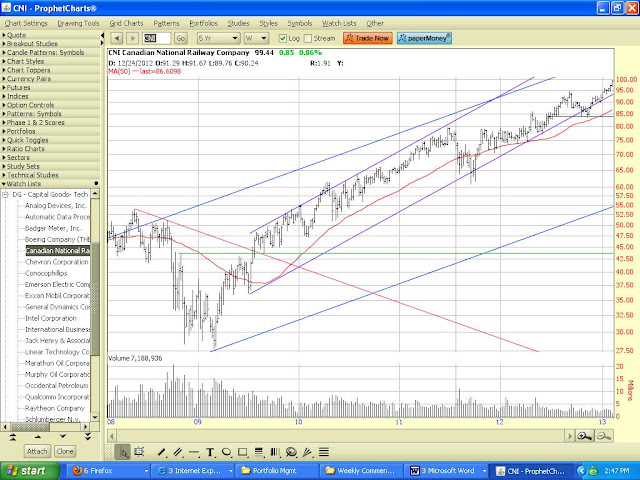This screenshot has height=480, width=640.
Task: Expand the Sectors section
Action: (50, 158)
